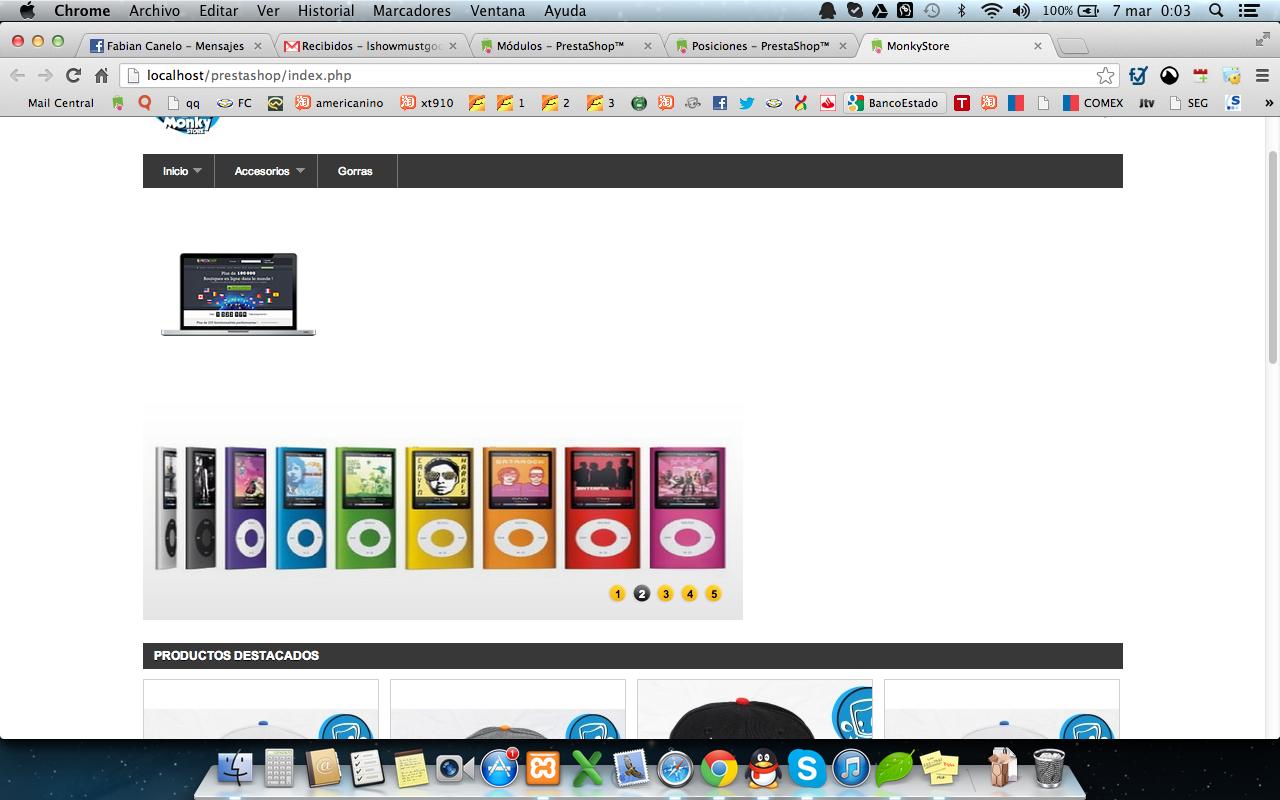The height and width of the screenshot is (800, 1280).
Task: Open the Facebook bookmark icon
Action: (720, 103)
